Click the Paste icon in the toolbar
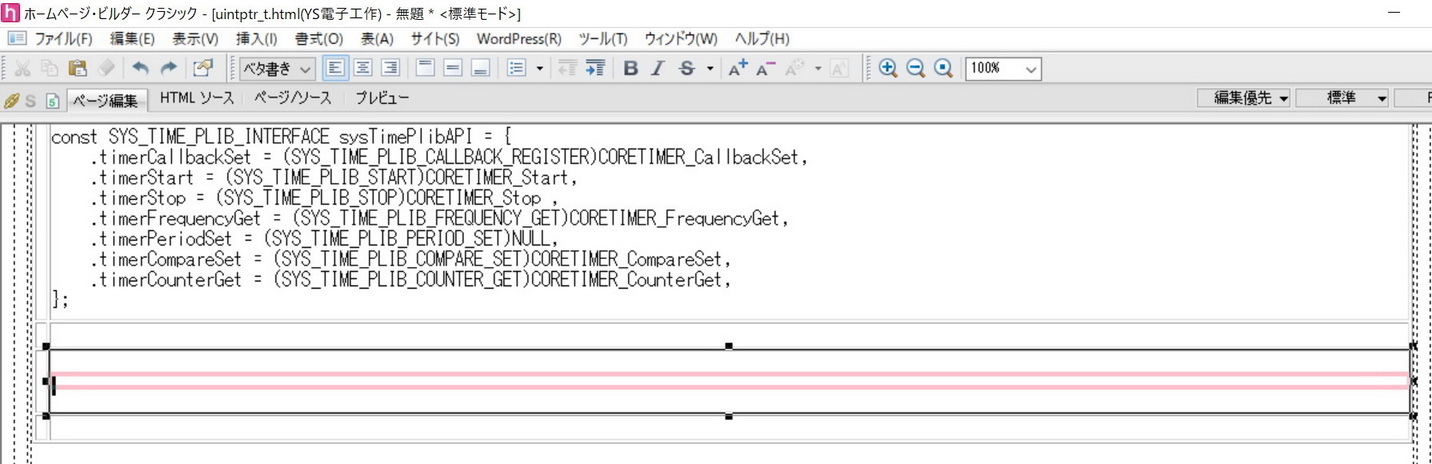Screen dimensions: 1432x464 (77, 68)
